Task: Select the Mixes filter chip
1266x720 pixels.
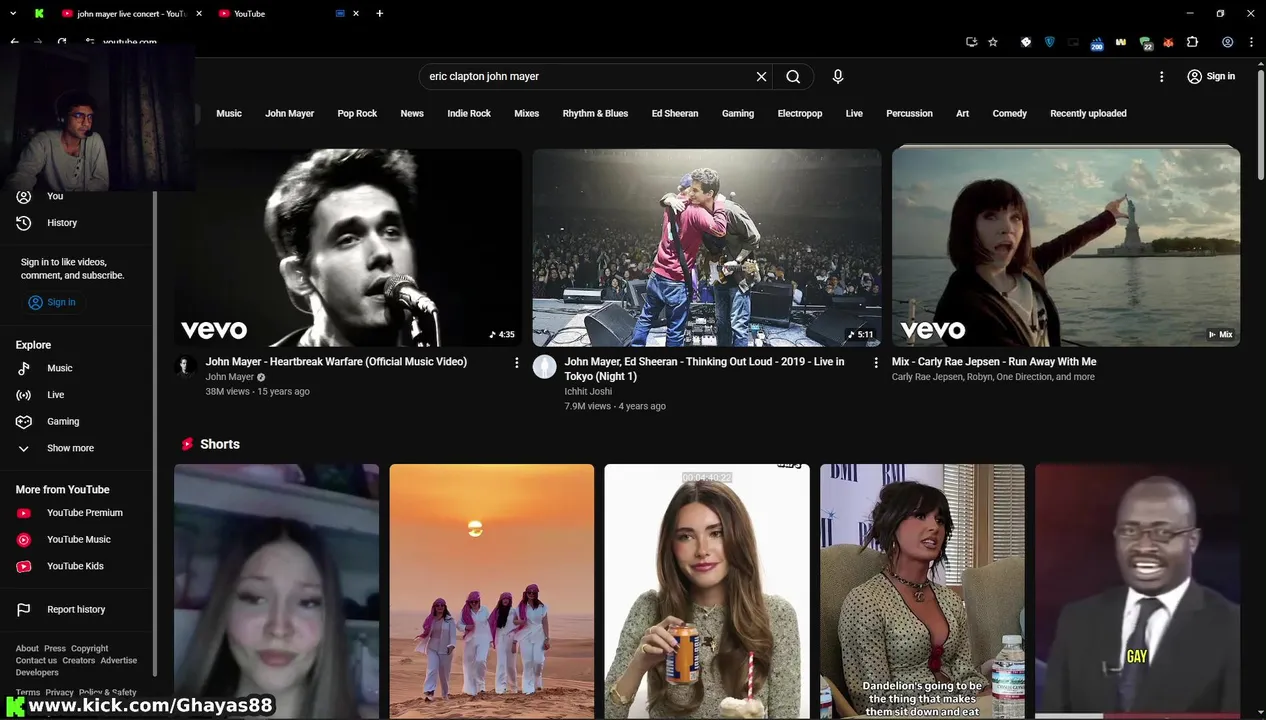Action: tap(527, 114)
